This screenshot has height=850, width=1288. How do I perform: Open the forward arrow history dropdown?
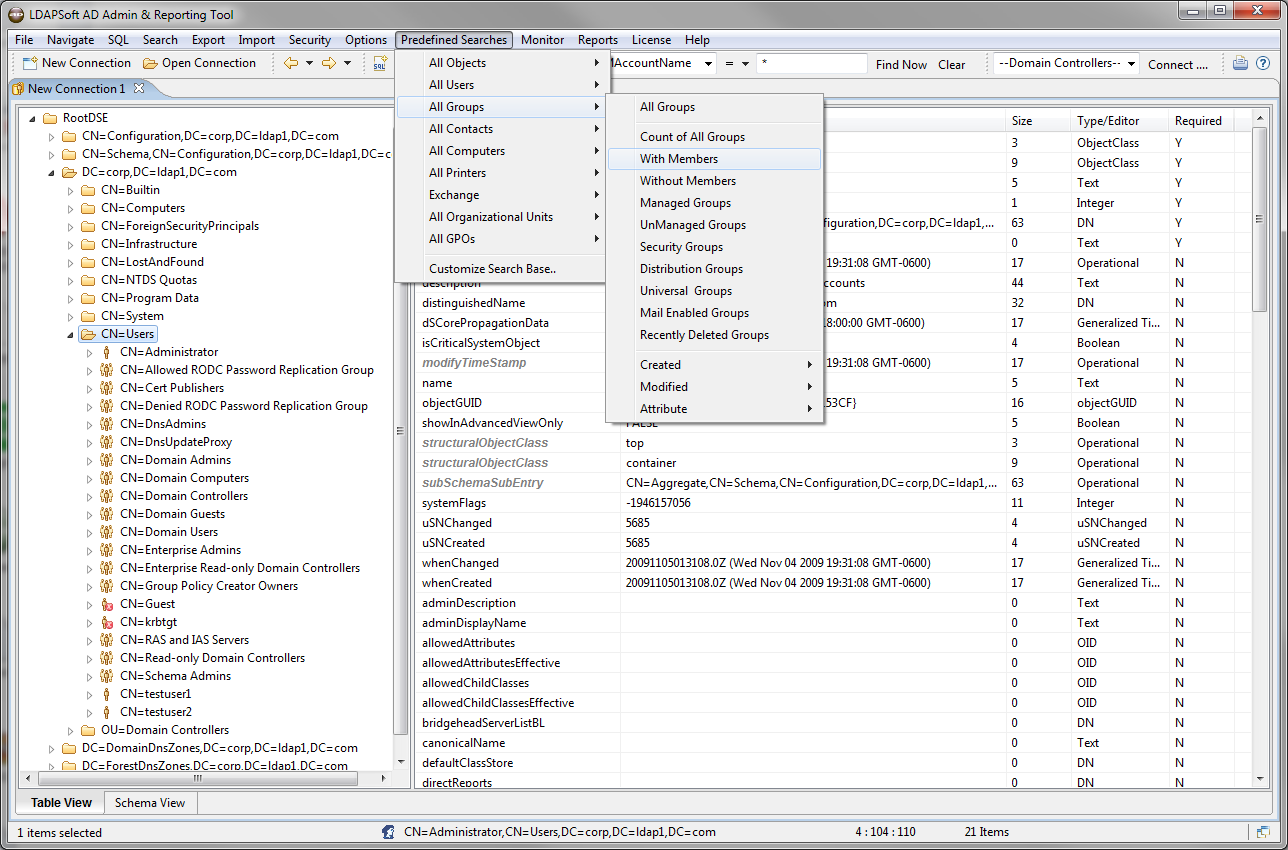pos(347,63)
